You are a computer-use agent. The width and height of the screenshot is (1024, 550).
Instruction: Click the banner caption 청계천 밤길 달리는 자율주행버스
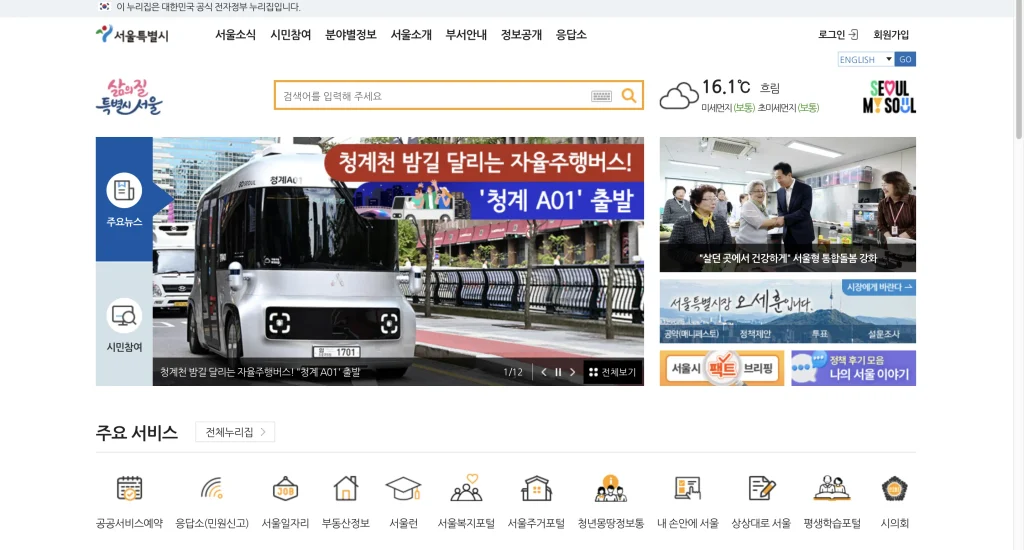point(260,372)
